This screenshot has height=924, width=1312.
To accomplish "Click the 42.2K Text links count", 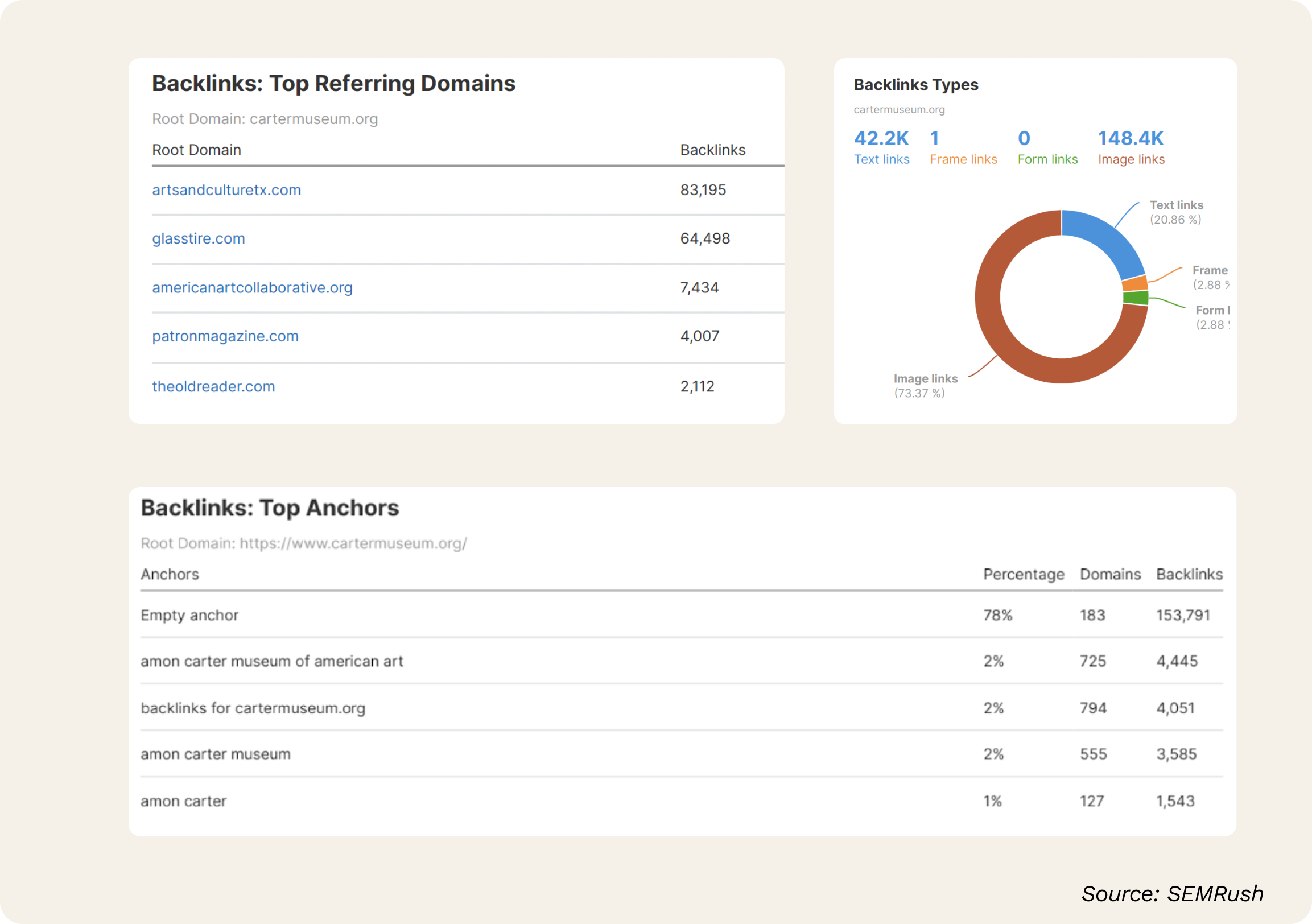I will pyautogui.click(x=881, y=138).
